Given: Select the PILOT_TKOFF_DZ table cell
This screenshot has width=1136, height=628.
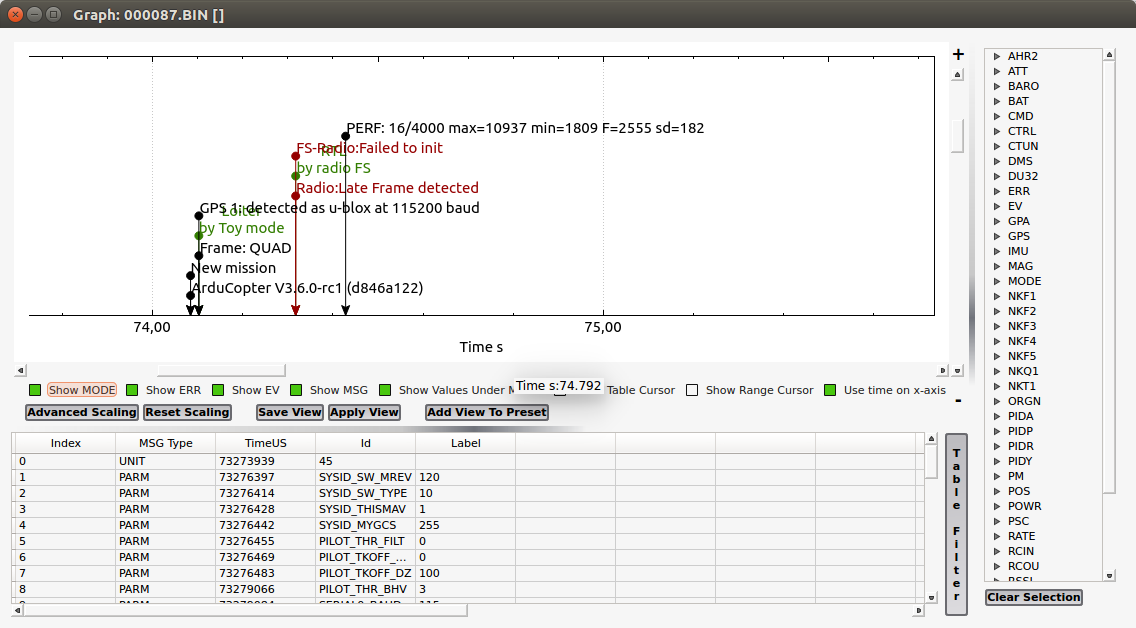Looking at the screenshot, I should pyautogui.click(x=365, y=573).
